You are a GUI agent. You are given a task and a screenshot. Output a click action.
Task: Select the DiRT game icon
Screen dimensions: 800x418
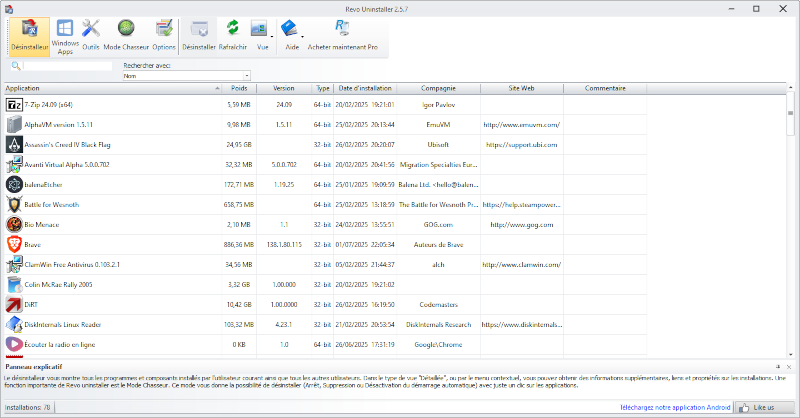(x=14, y=304)
